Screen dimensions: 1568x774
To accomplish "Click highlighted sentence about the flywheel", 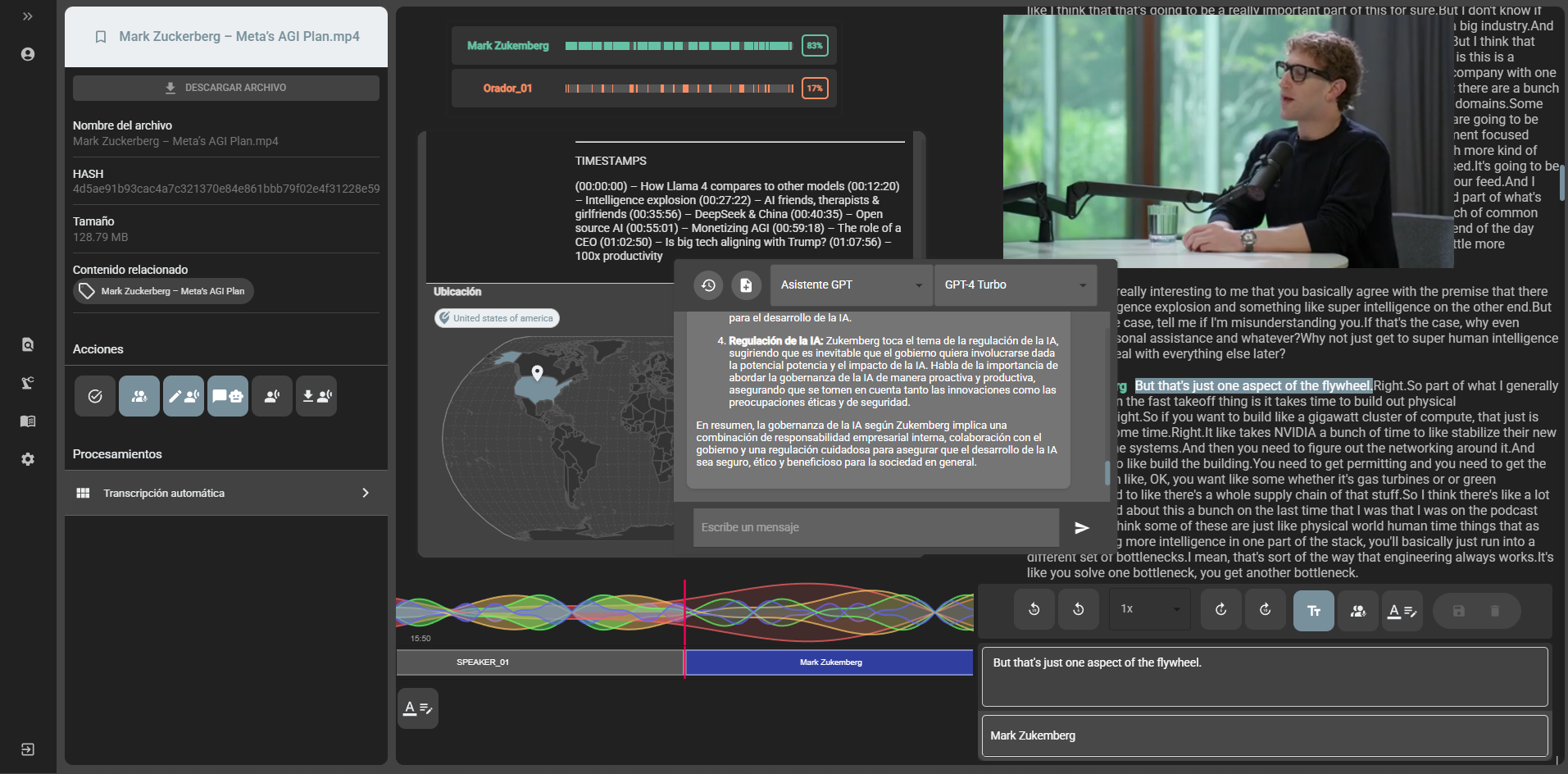I will 1253,386.
